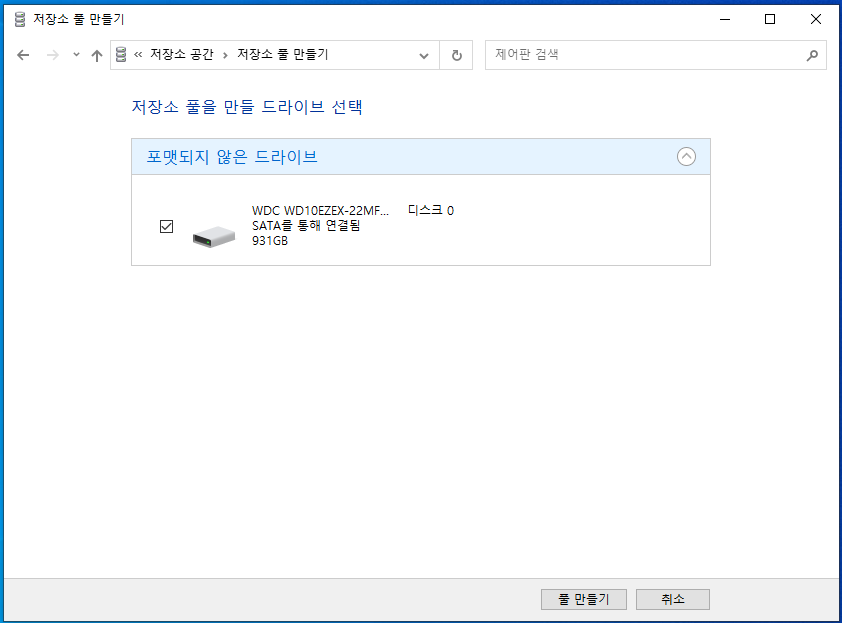This screenshot has height=623, width=842.
Task: Click the 931GB capacity text
Action: point(270,241)
